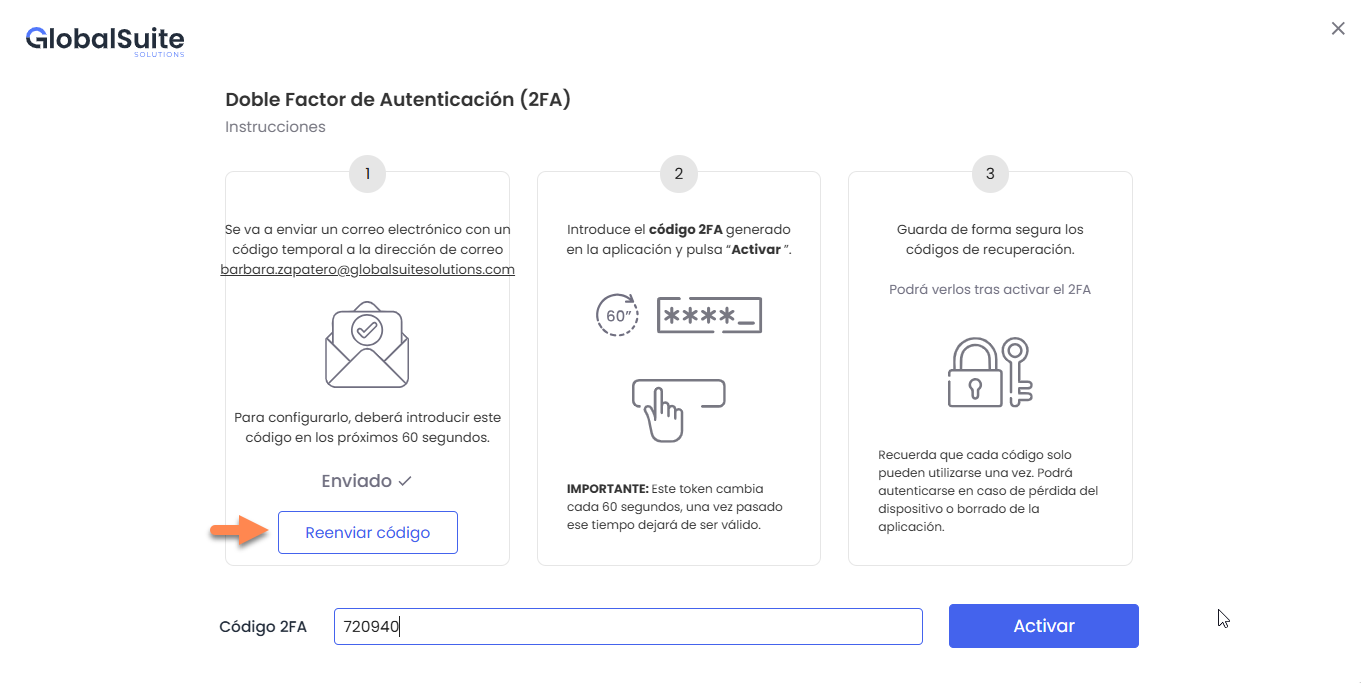The image size is (1361, 683).
Task: Click the Código 2FA field label
Action: click(x=263, y=627)
